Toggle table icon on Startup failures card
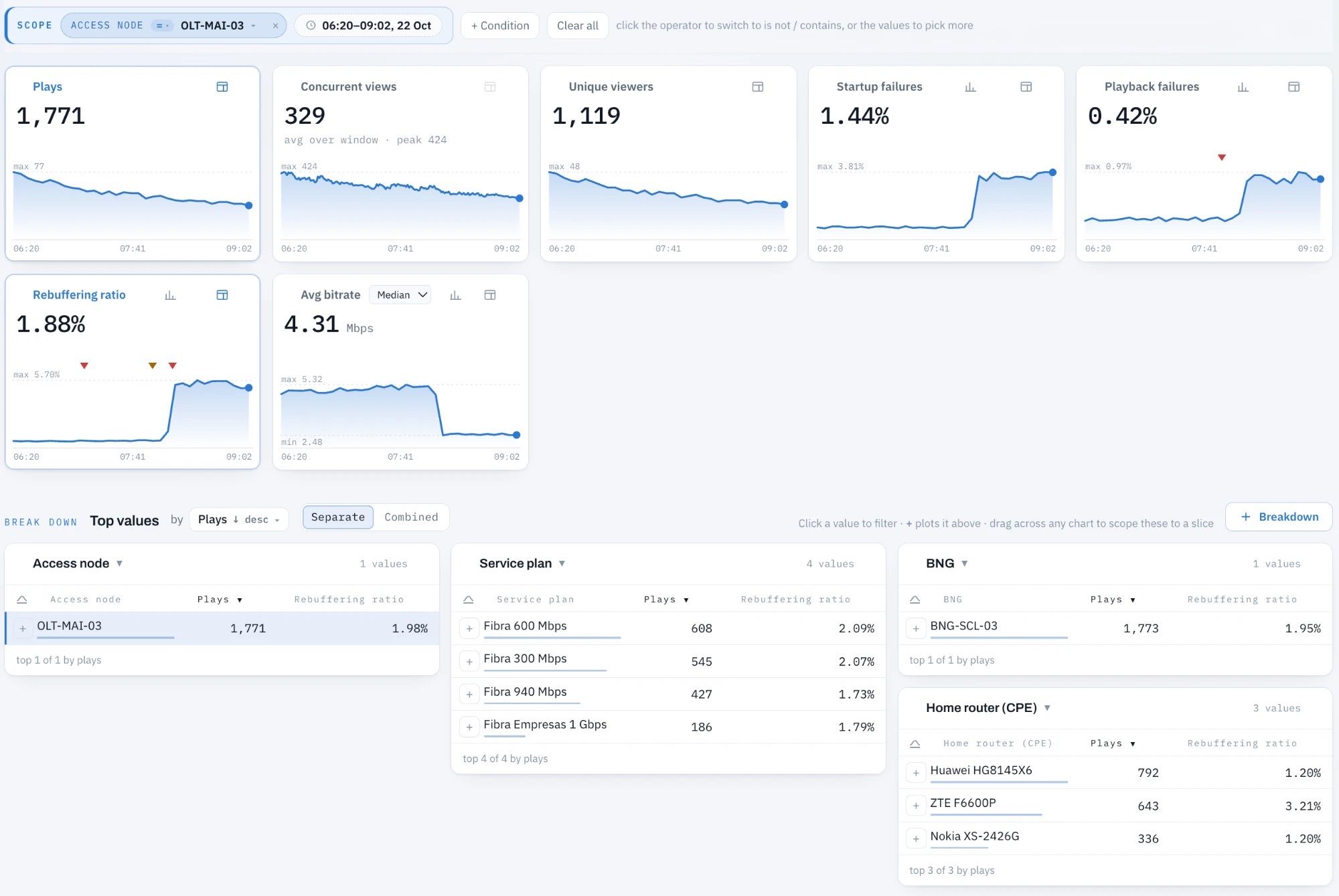 1026,87
